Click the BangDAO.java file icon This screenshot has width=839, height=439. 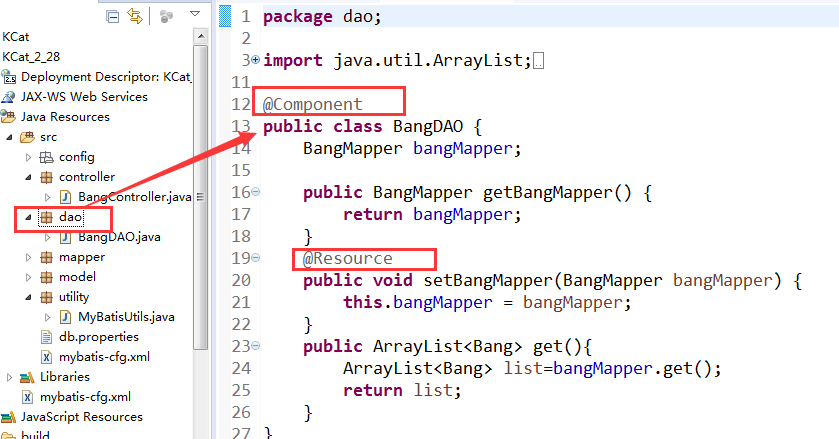(x=65, y=237)
